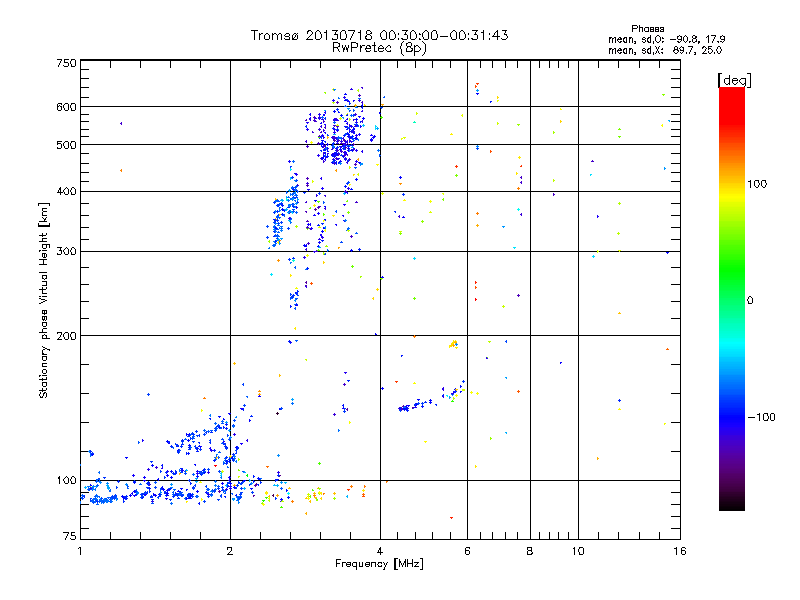Click the y-axis '500' tick label

pos(66,145)
